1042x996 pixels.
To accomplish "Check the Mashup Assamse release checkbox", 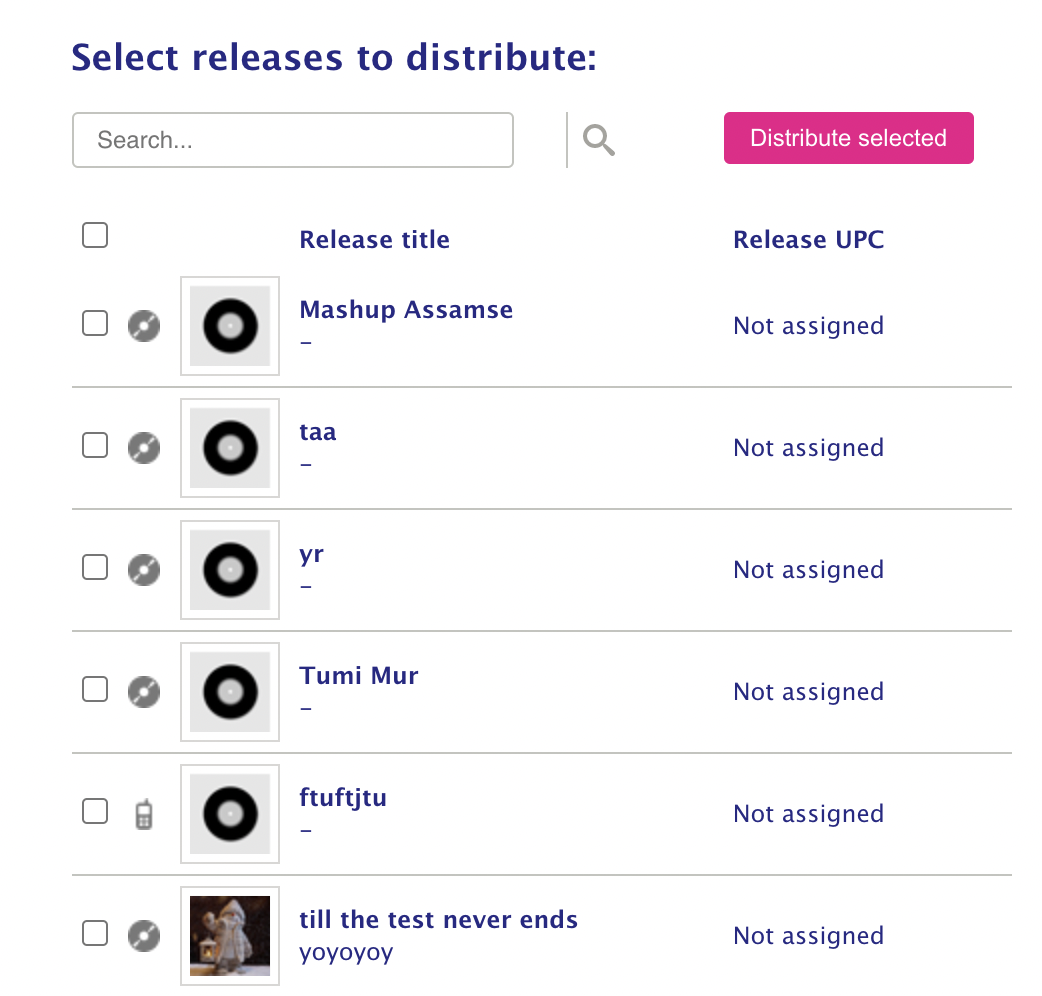I will (95, 323).
